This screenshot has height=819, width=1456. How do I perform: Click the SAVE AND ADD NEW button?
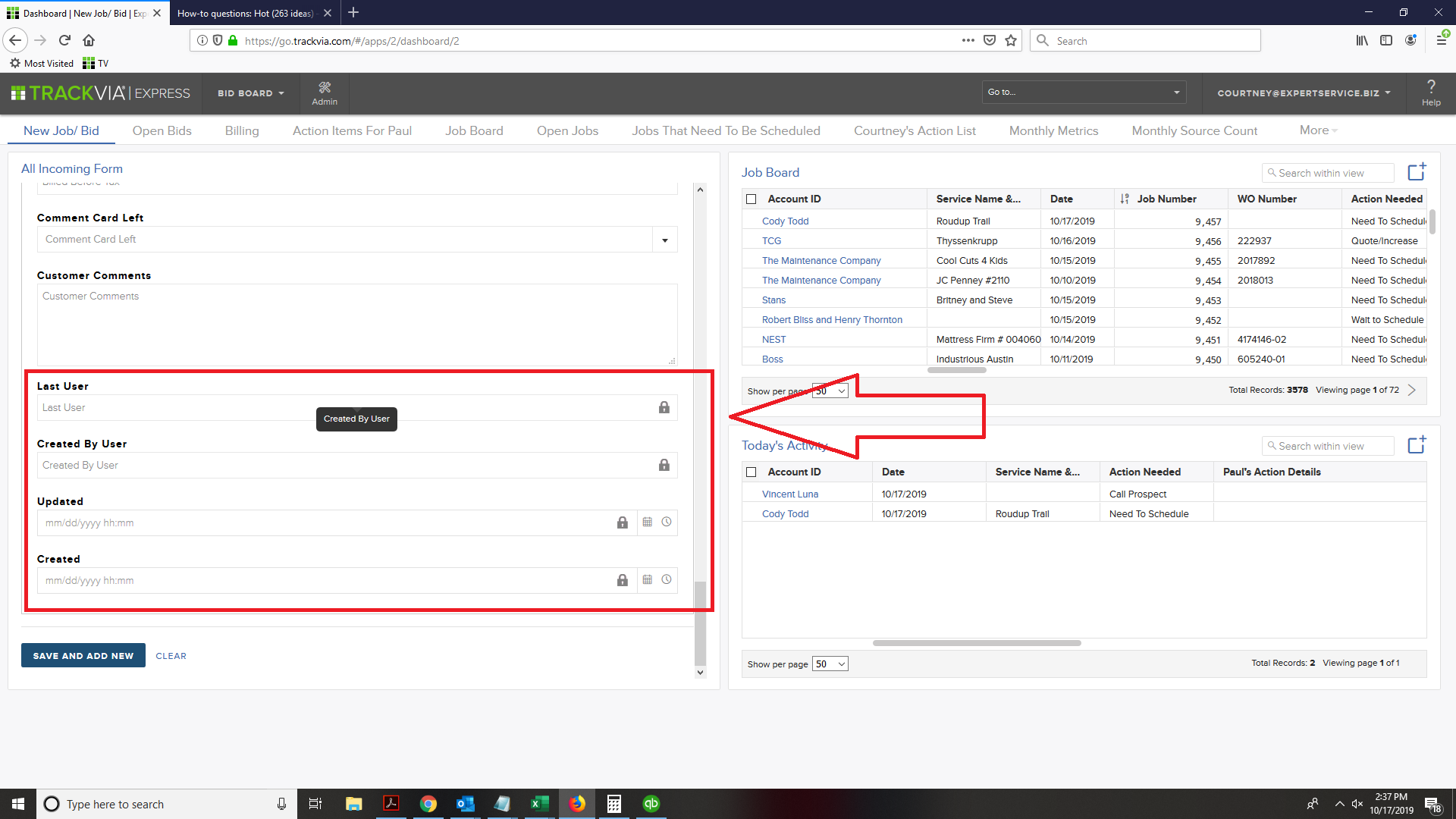83,656
